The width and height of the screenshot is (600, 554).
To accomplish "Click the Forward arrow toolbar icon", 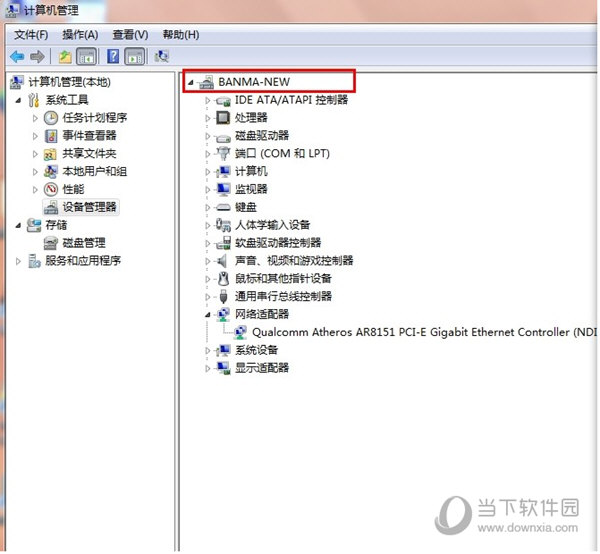I will click(x=37, y=57).
